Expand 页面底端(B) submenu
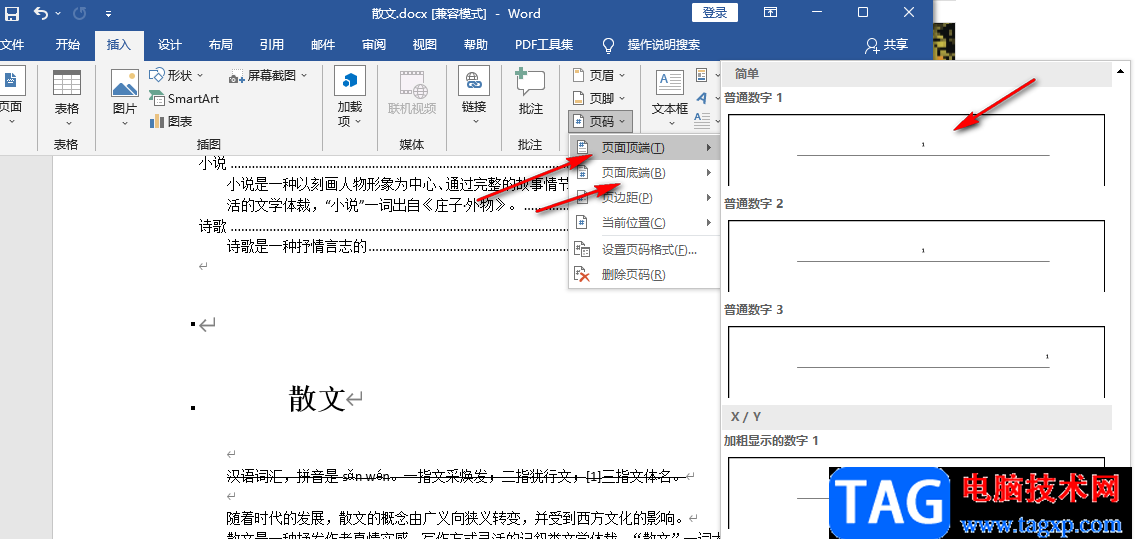The height and width of the screenshot is (539, 1136). pyautogui.click(x=643, y=173)
